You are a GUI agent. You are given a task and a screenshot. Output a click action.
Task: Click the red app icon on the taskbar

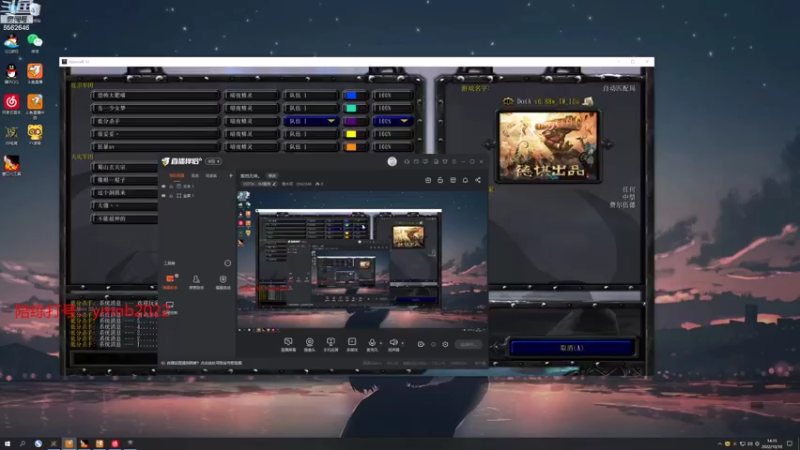coord(115,444)
